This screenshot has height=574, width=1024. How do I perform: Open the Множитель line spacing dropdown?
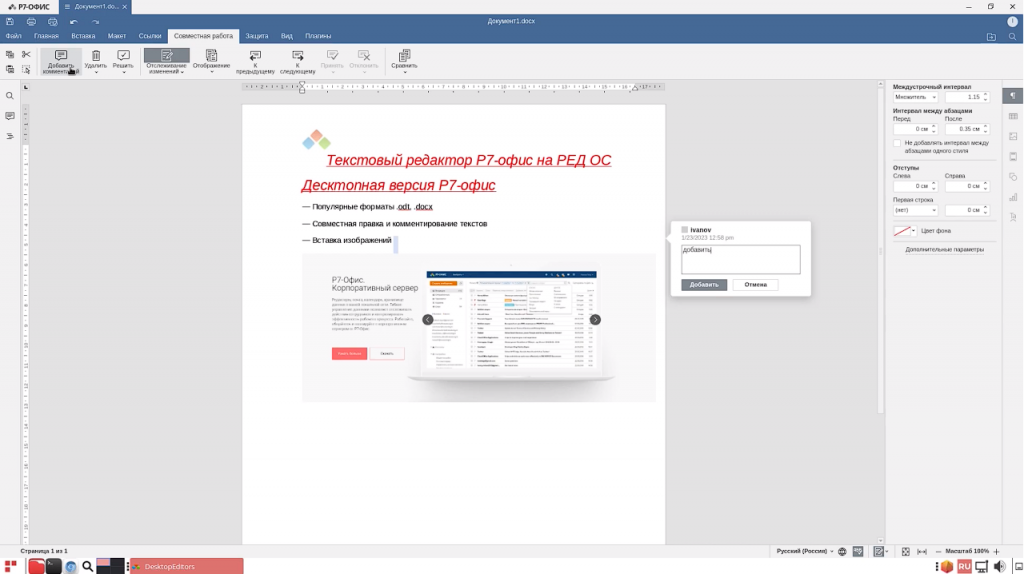(916, 97)
